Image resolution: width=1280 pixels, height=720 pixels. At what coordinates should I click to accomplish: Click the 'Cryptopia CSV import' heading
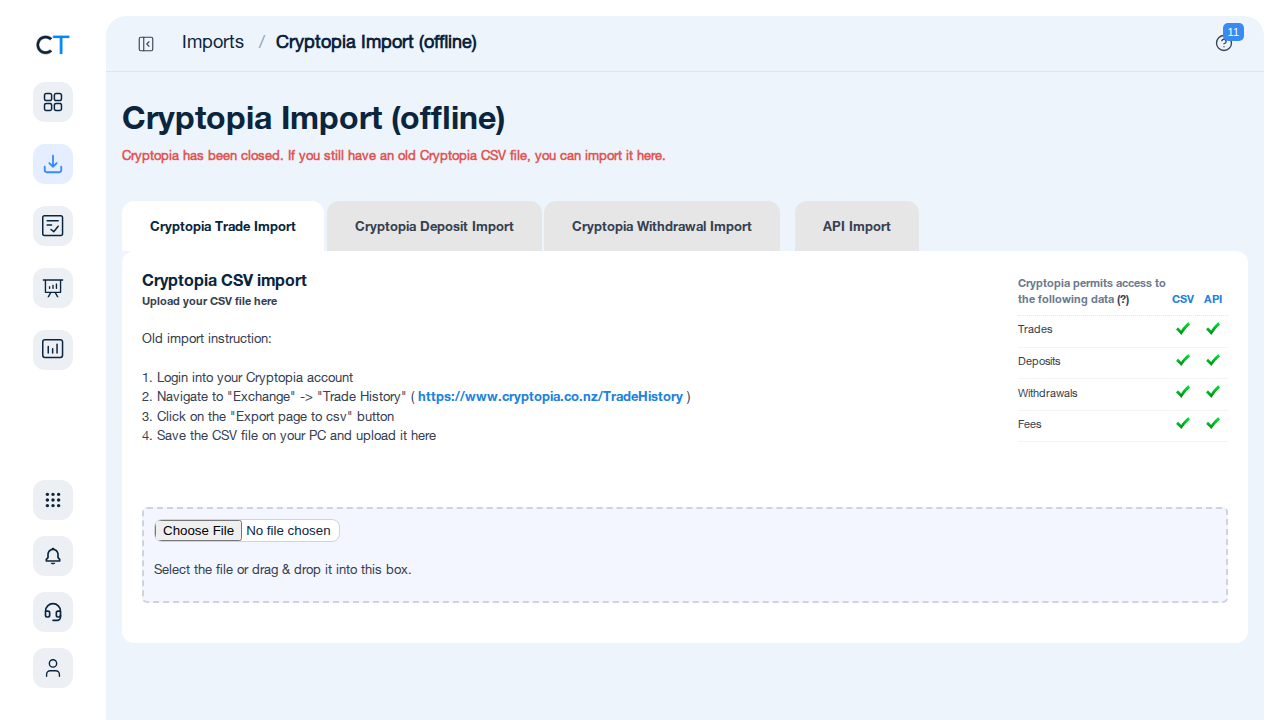click(224, 281)
